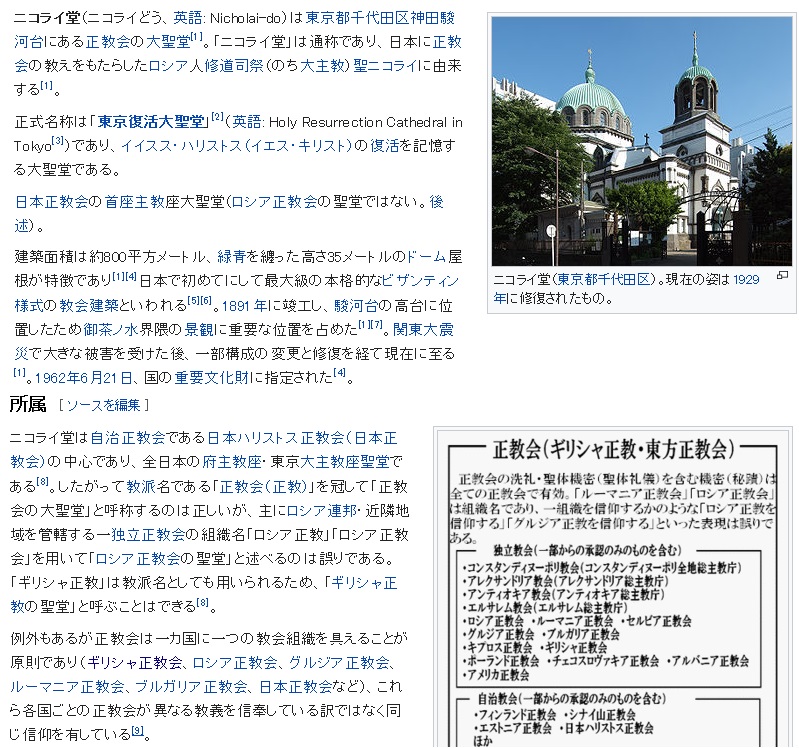Open the ロシア正教会 link in parentheses near 首座主教
The height and width of the screenshot is (748, 799).
[274, 202]
